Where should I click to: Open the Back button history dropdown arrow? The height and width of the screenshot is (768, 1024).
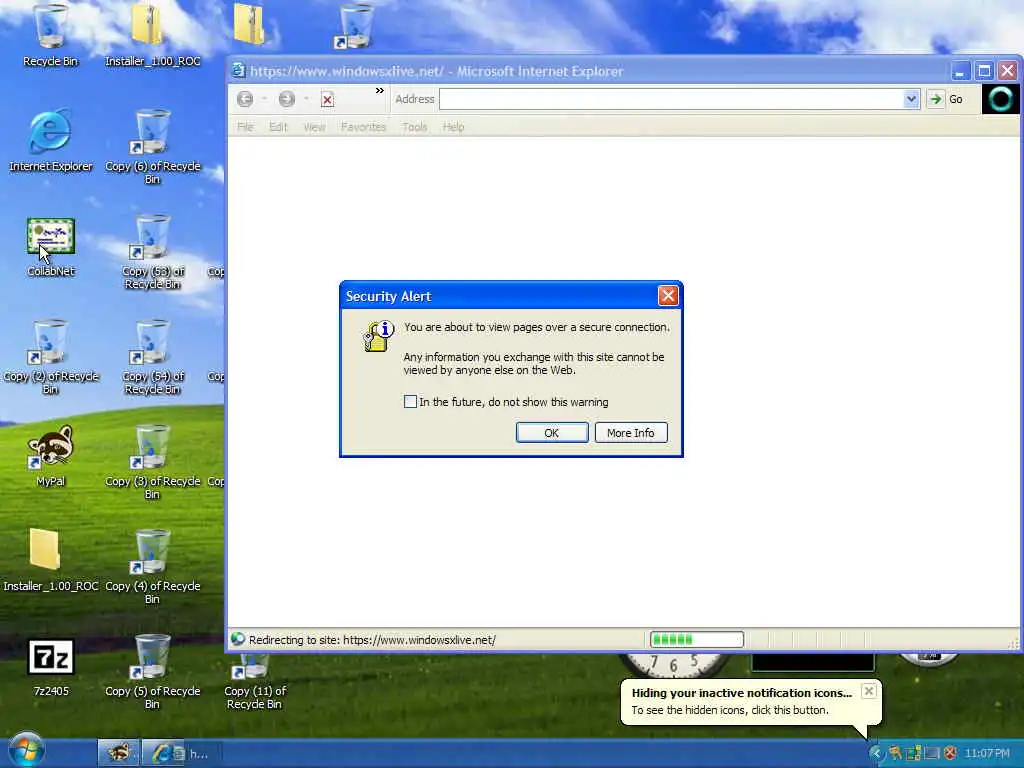coord(264,99)
